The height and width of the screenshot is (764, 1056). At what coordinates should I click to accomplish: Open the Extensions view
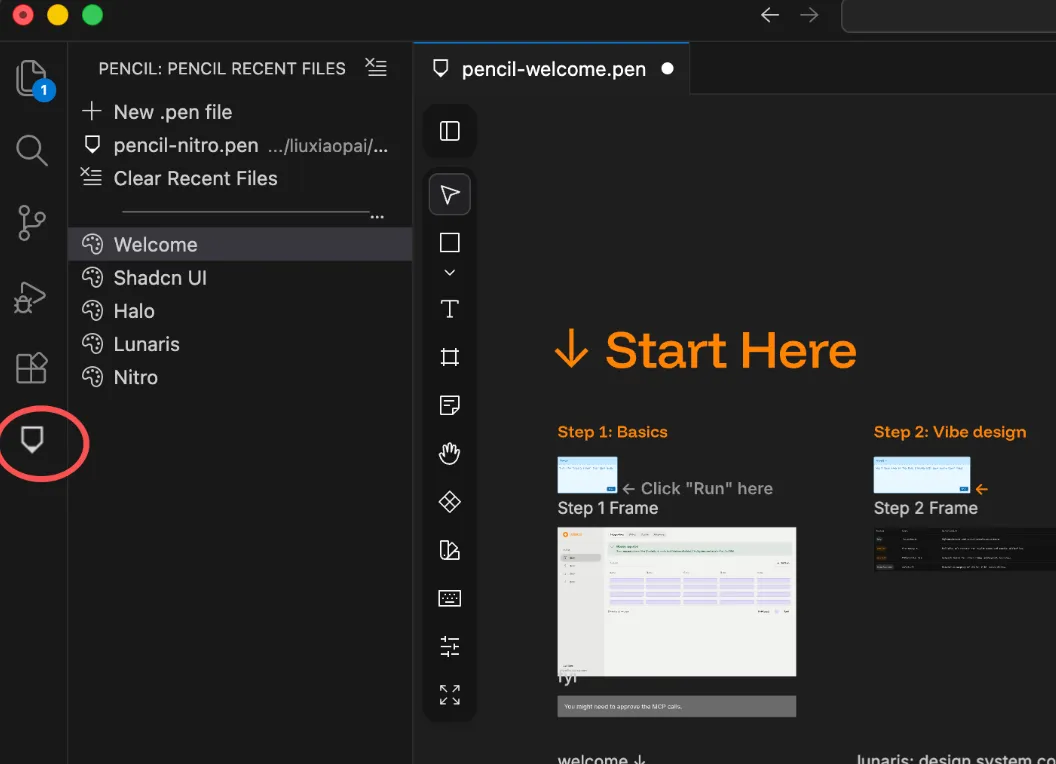pos(32,368)
